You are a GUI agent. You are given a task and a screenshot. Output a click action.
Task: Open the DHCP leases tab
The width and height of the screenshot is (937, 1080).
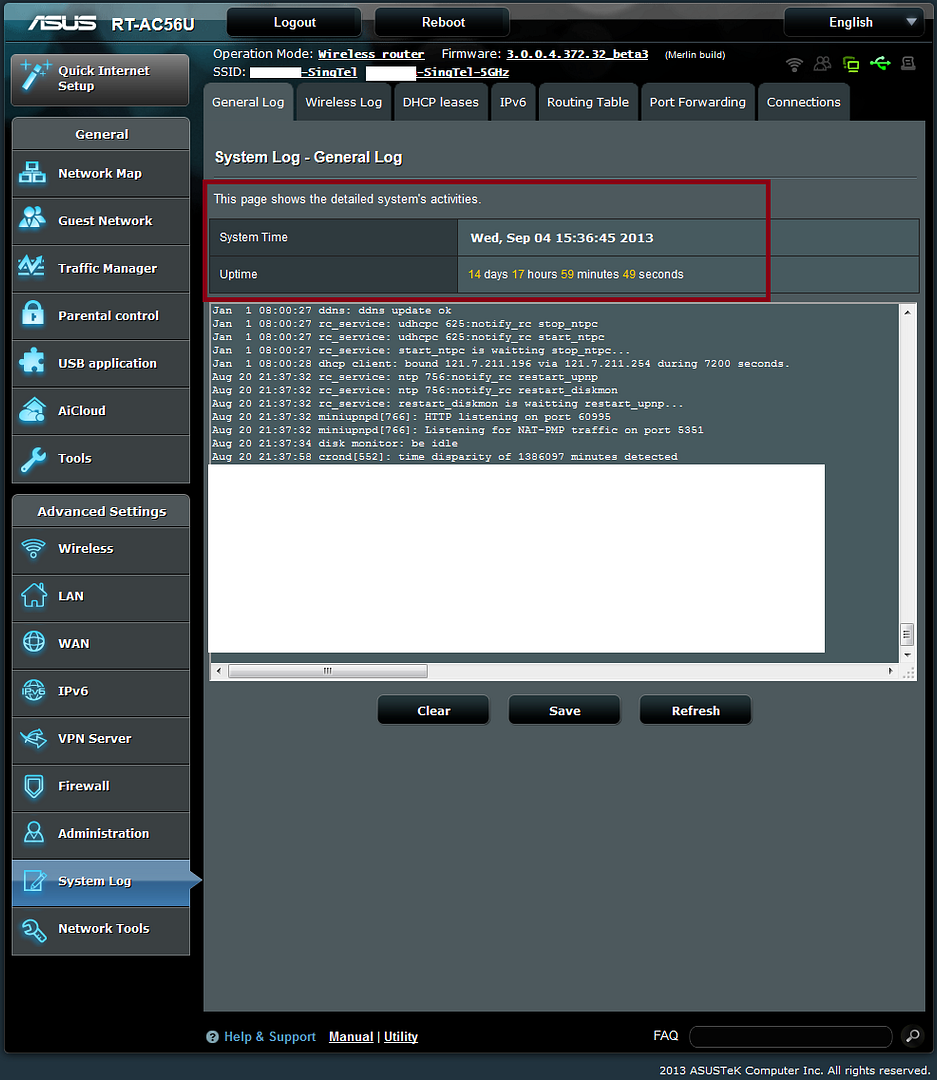coord(440,102)
